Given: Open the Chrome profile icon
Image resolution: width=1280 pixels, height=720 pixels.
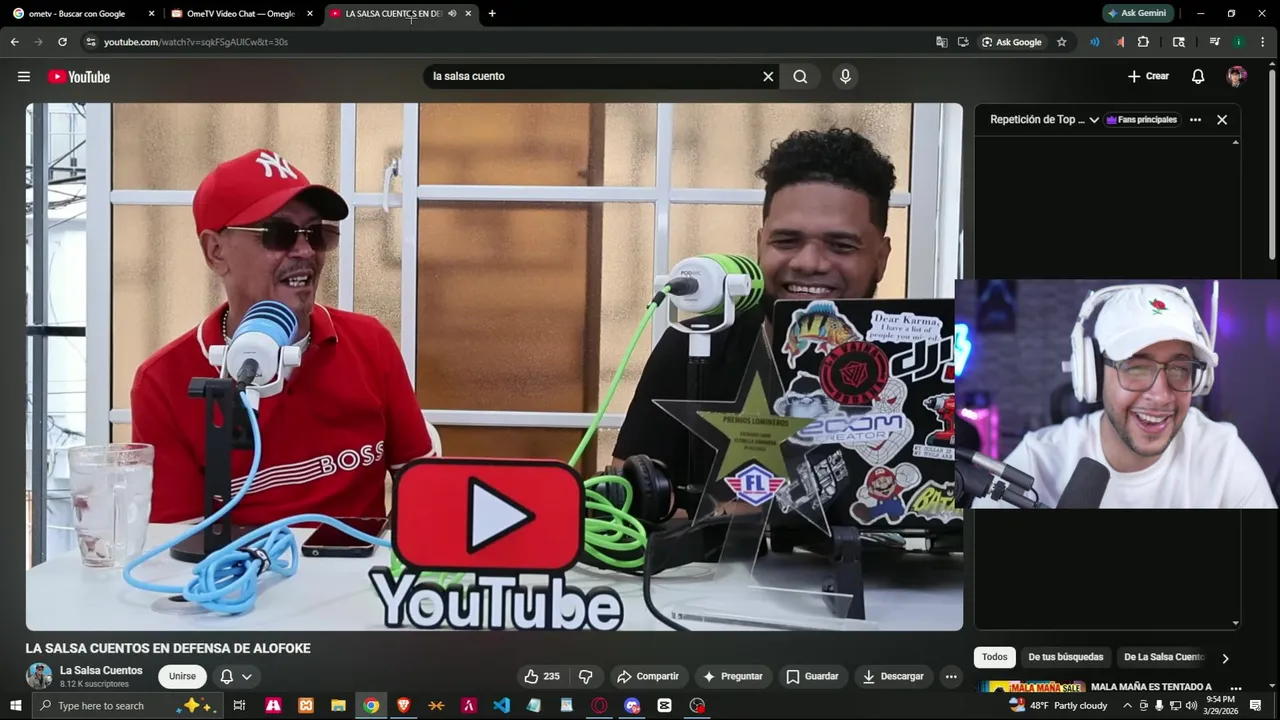Looking at the screenshot, I should (1238, 42).
